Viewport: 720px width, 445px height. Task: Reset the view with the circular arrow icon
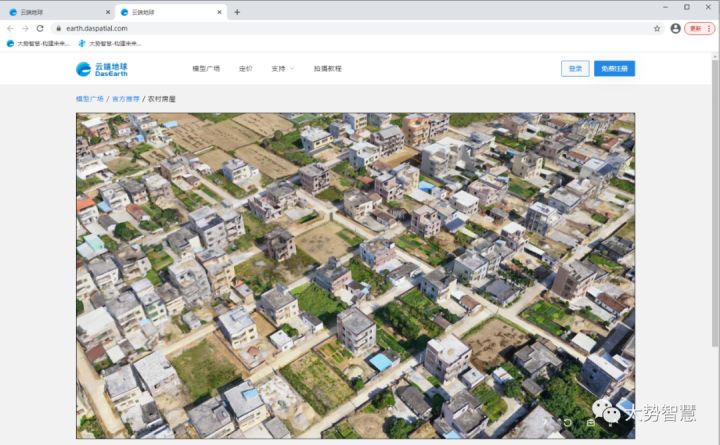[568, 422]
